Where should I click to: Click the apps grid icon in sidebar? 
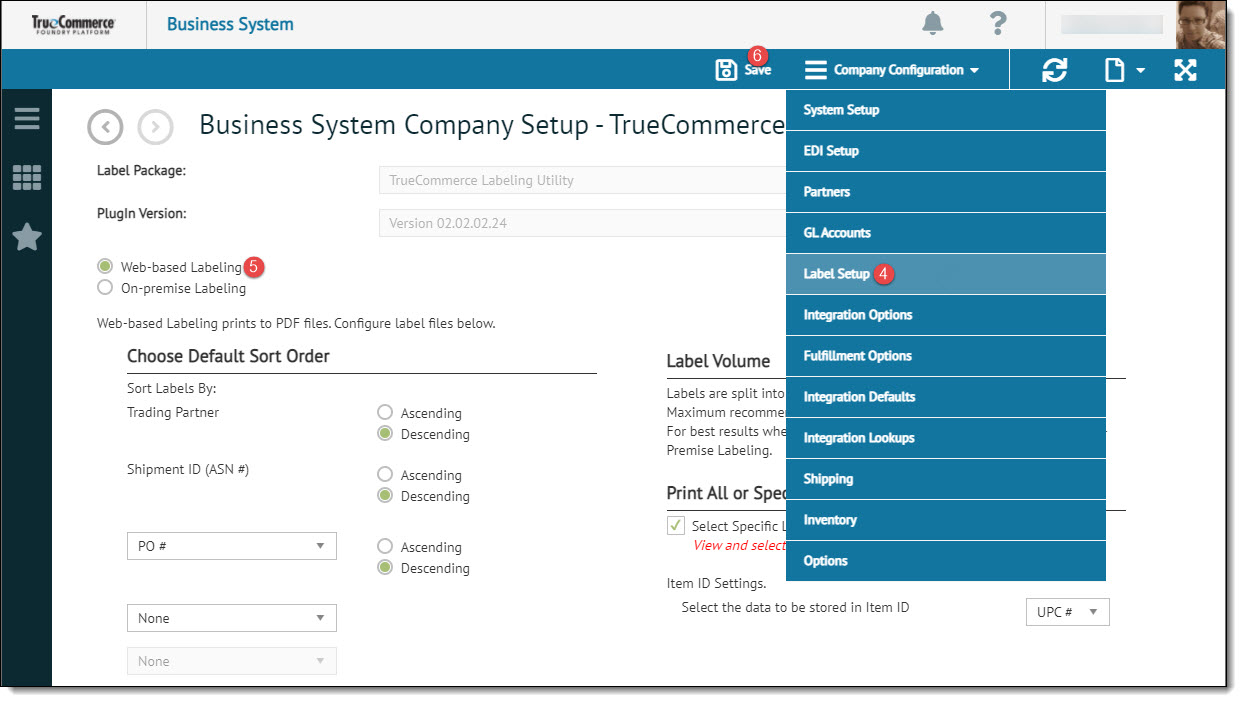(26, 177)
